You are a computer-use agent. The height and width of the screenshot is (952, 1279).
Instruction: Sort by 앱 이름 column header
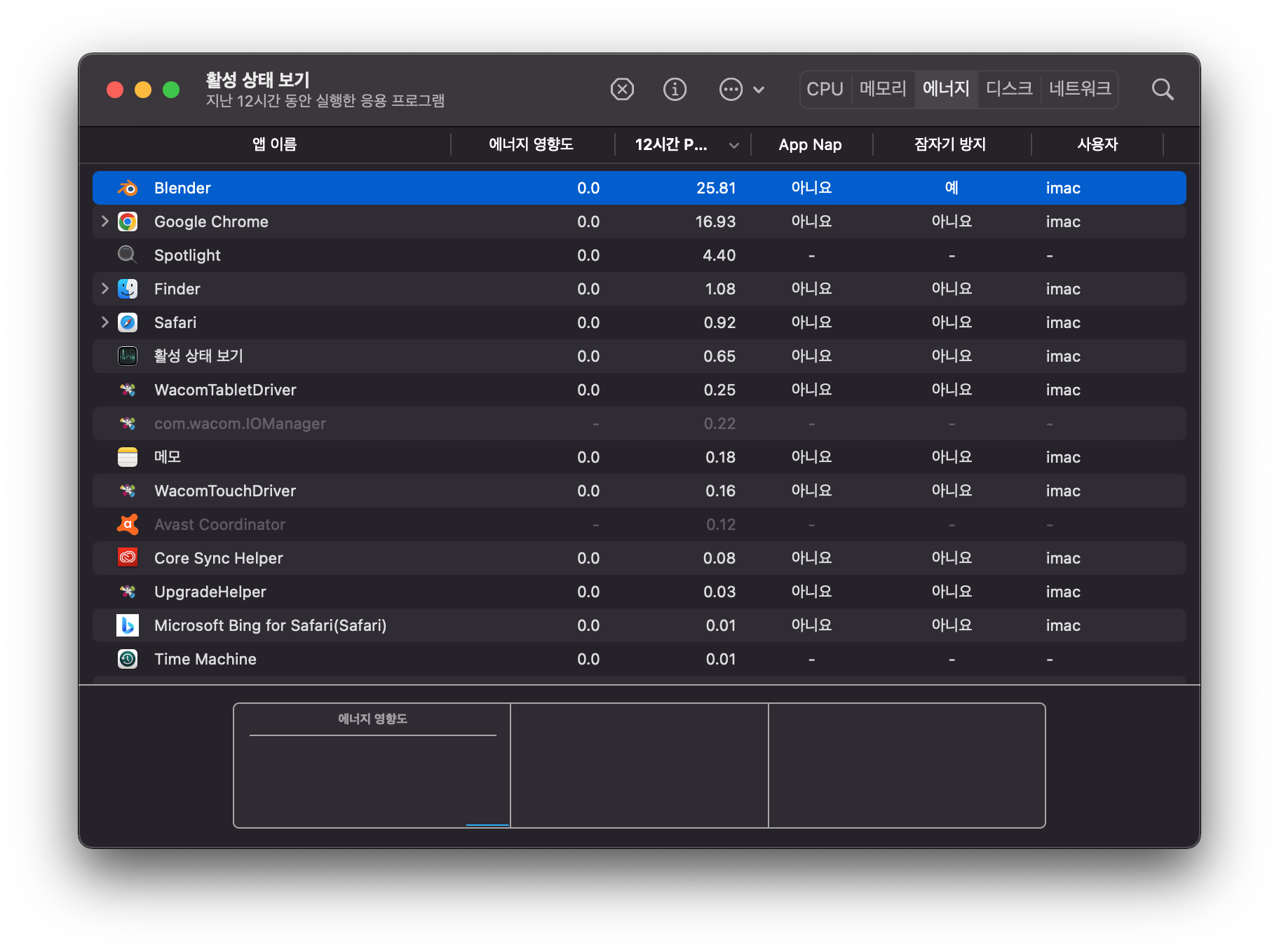pyautogui.click(x=274, y=144)
